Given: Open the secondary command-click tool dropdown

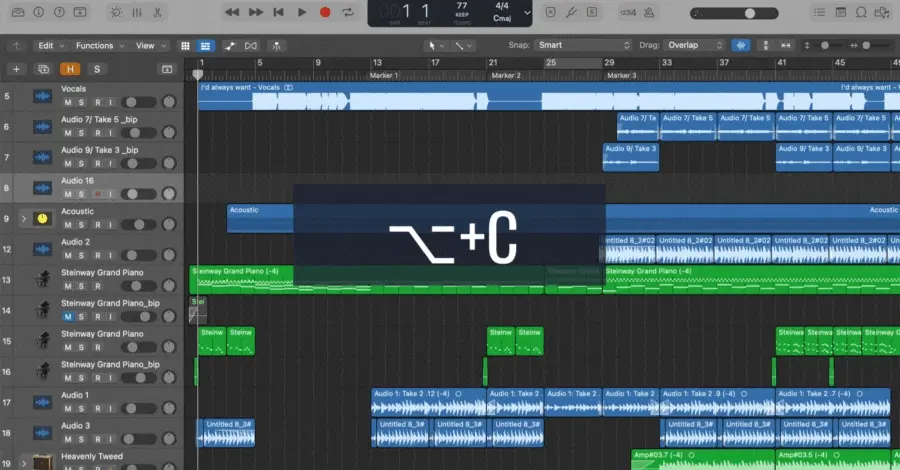Looking at the screenshot, I should point(464,46).
